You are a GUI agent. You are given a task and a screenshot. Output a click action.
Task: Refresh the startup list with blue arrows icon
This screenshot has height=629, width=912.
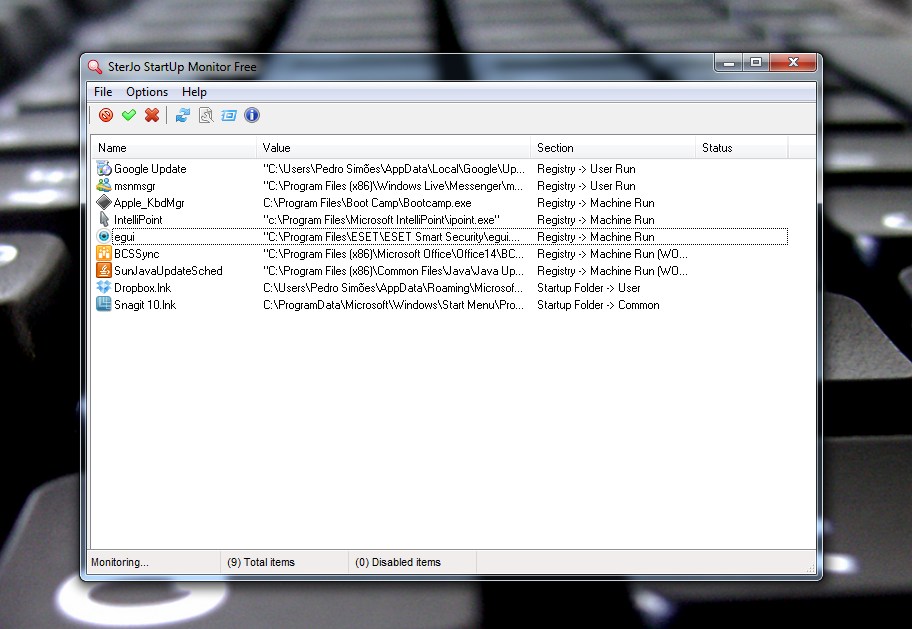[x=183, y=115]
